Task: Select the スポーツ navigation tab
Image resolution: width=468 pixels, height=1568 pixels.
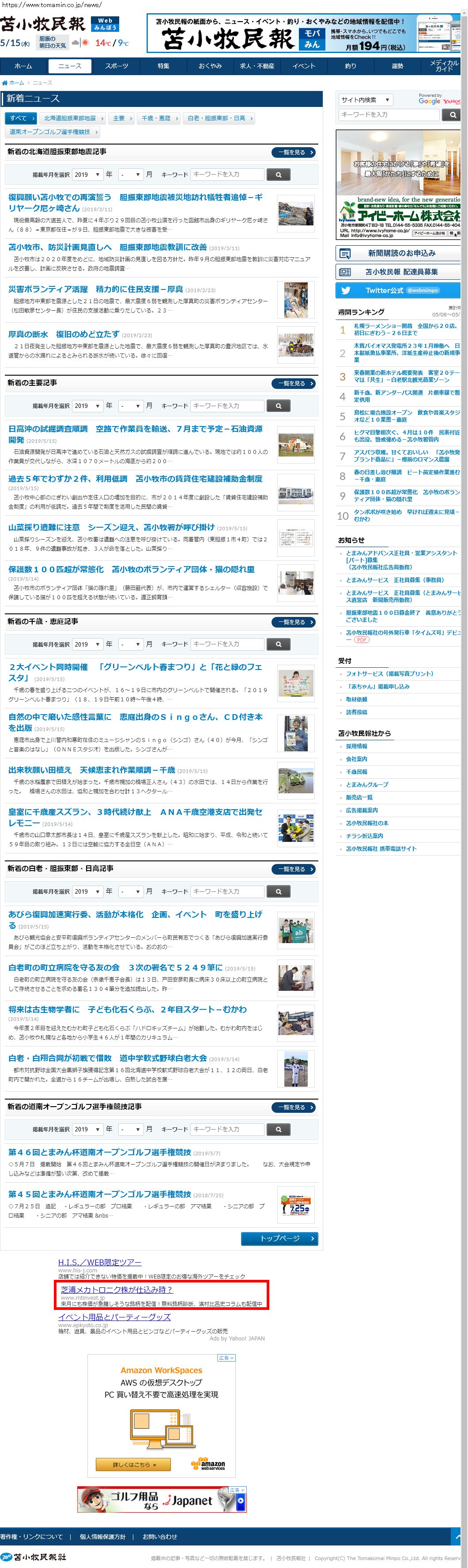Action: [117, 66]
